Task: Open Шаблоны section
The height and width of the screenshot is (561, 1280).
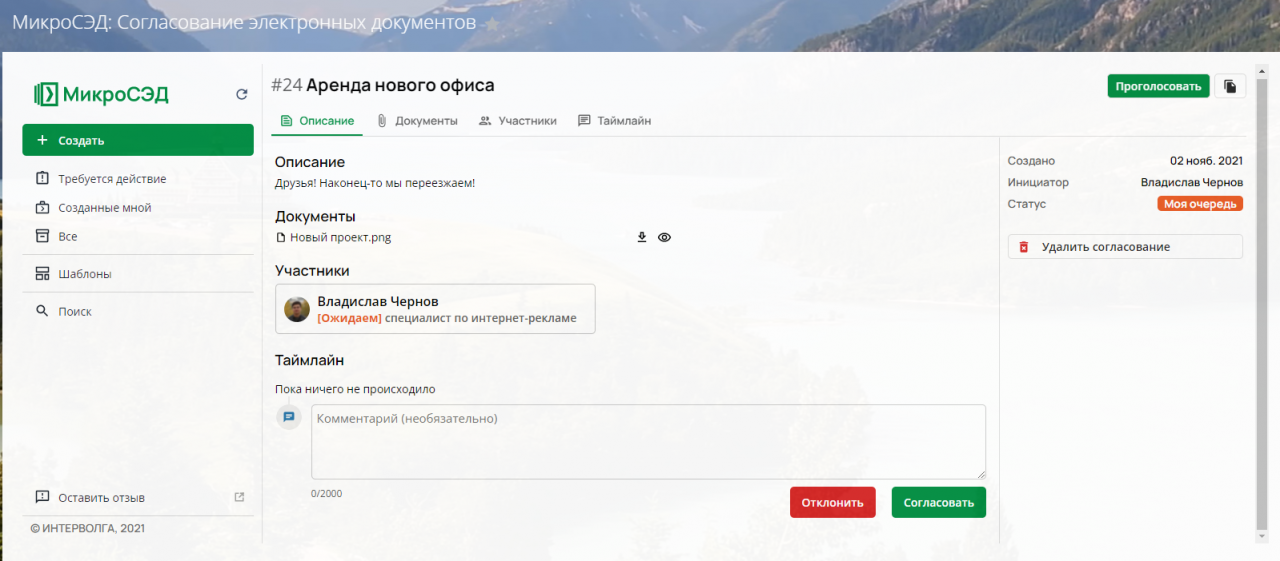Action: click(138, 274)
